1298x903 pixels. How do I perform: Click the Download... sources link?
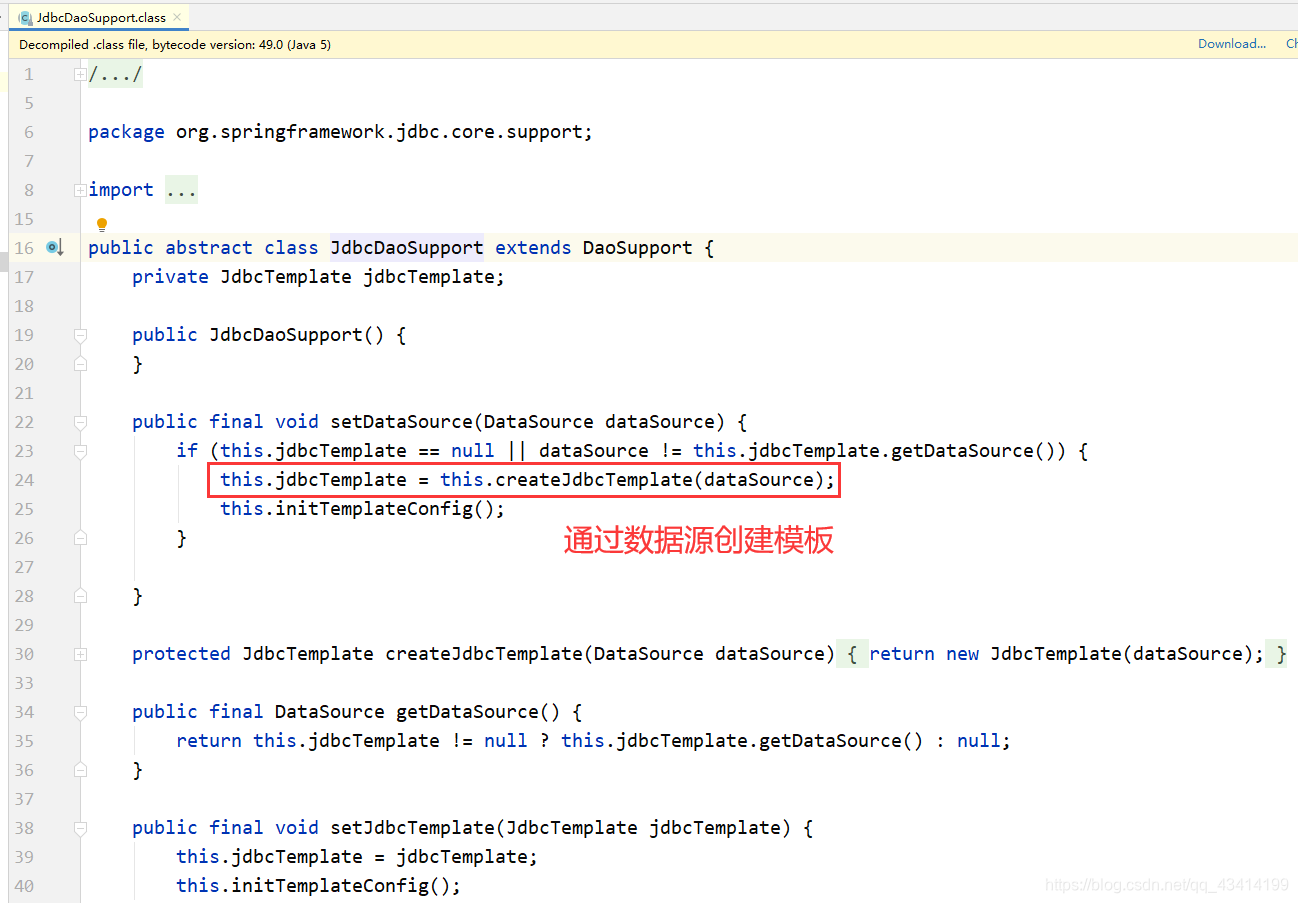(x=1232, y=44)
